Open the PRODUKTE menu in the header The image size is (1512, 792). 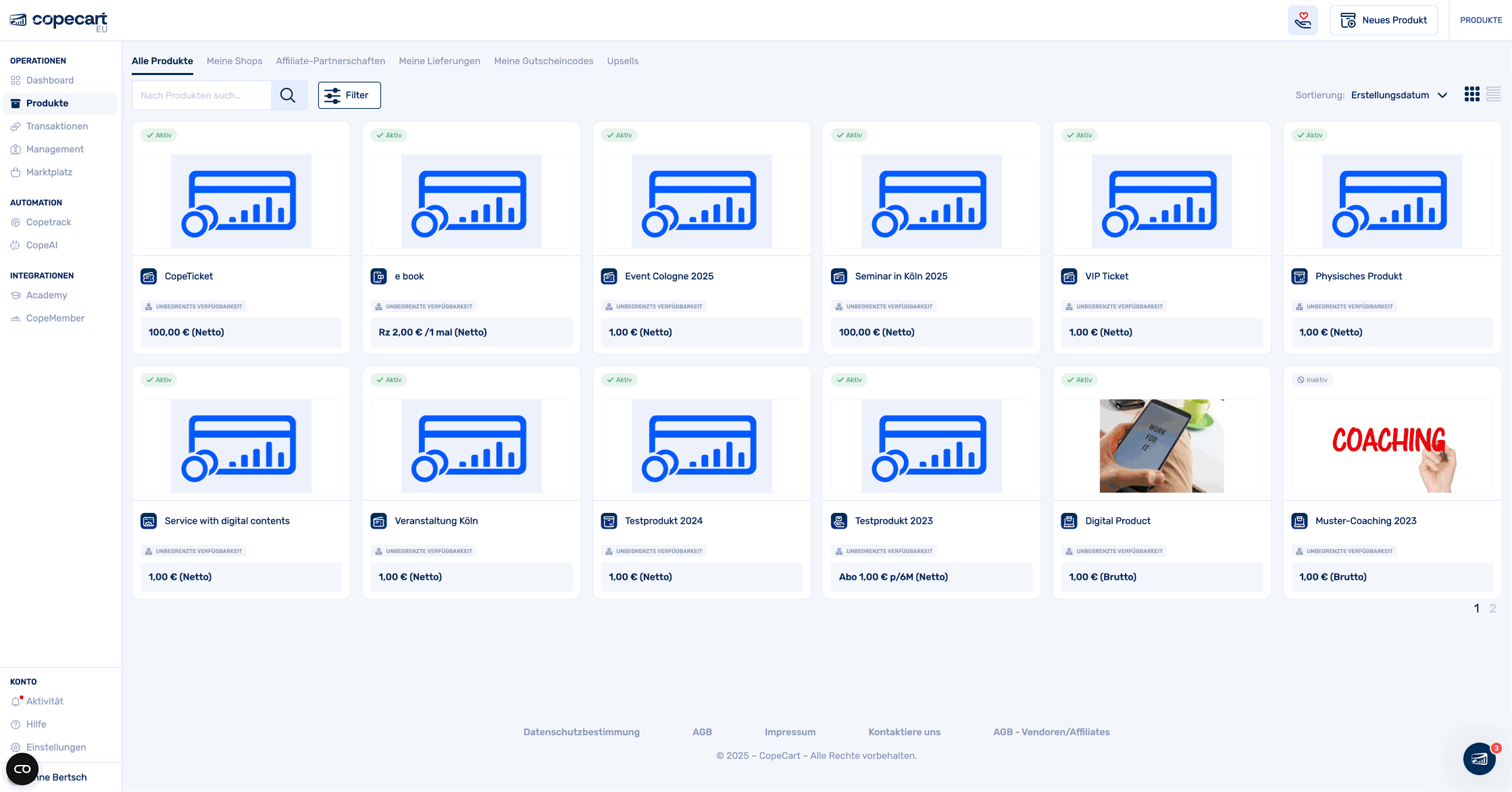(x=1481, y=20)
